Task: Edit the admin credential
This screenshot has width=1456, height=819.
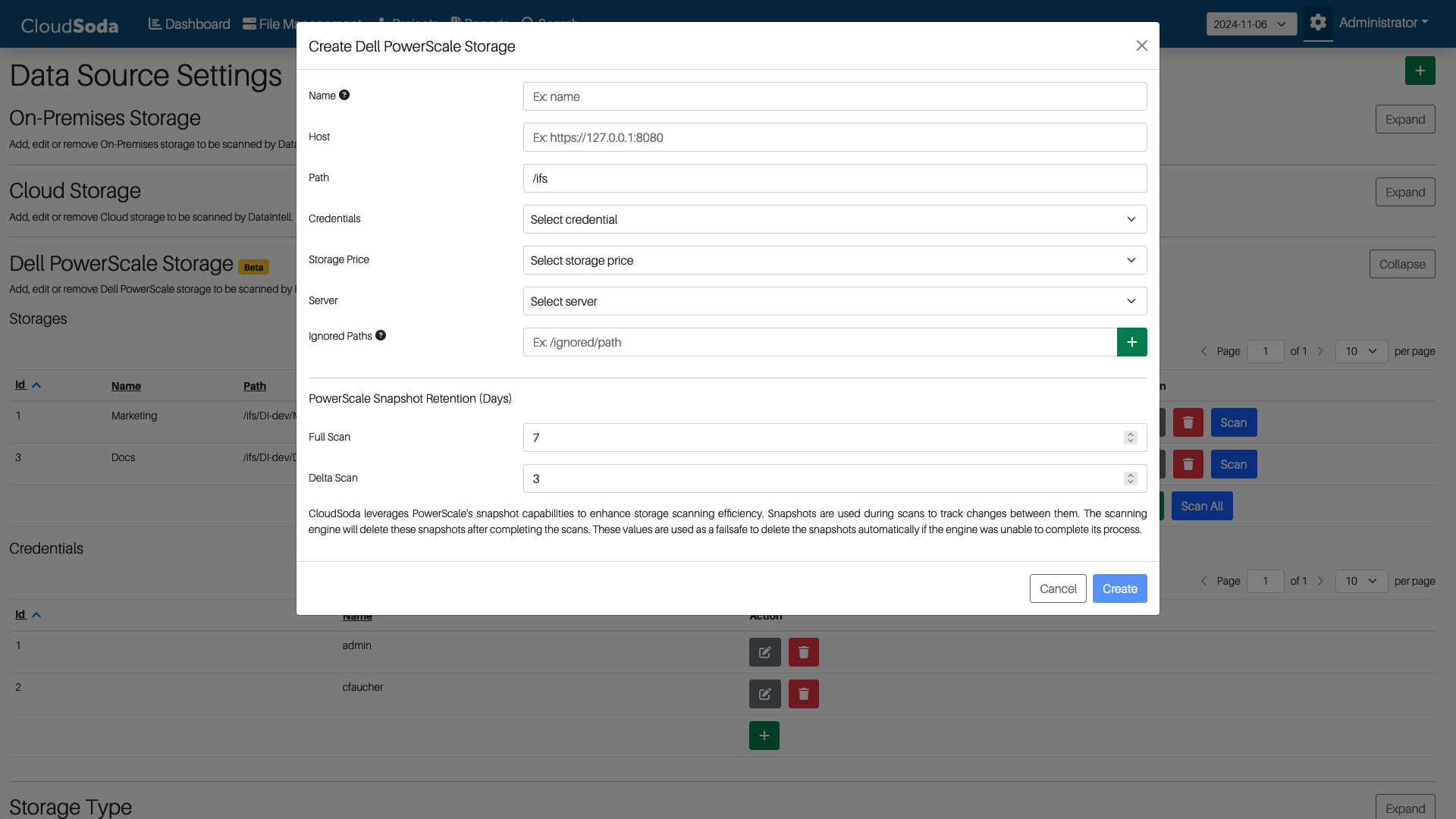Action: click(x=764, y=652)
